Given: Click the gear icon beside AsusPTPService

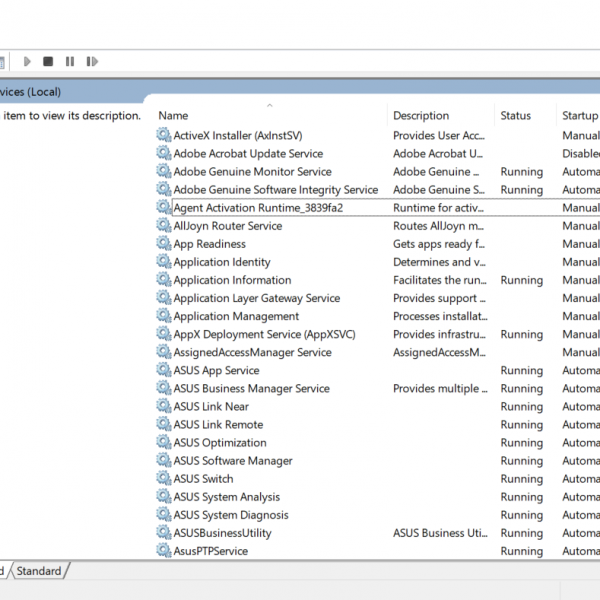Looking at the screenshot, I should click(x=164, y=551).
